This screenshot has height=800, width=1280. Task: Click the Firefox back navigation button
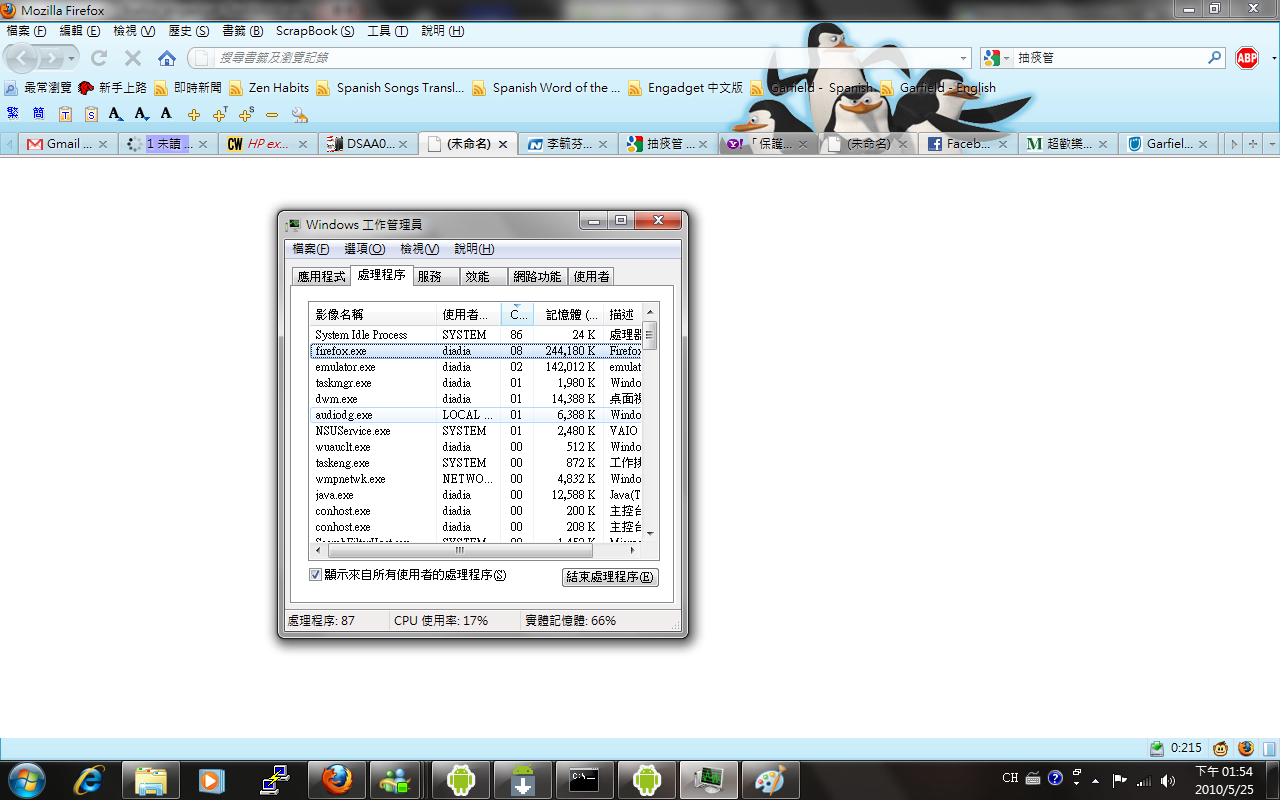pyautogui.click(x=23, y=58)
